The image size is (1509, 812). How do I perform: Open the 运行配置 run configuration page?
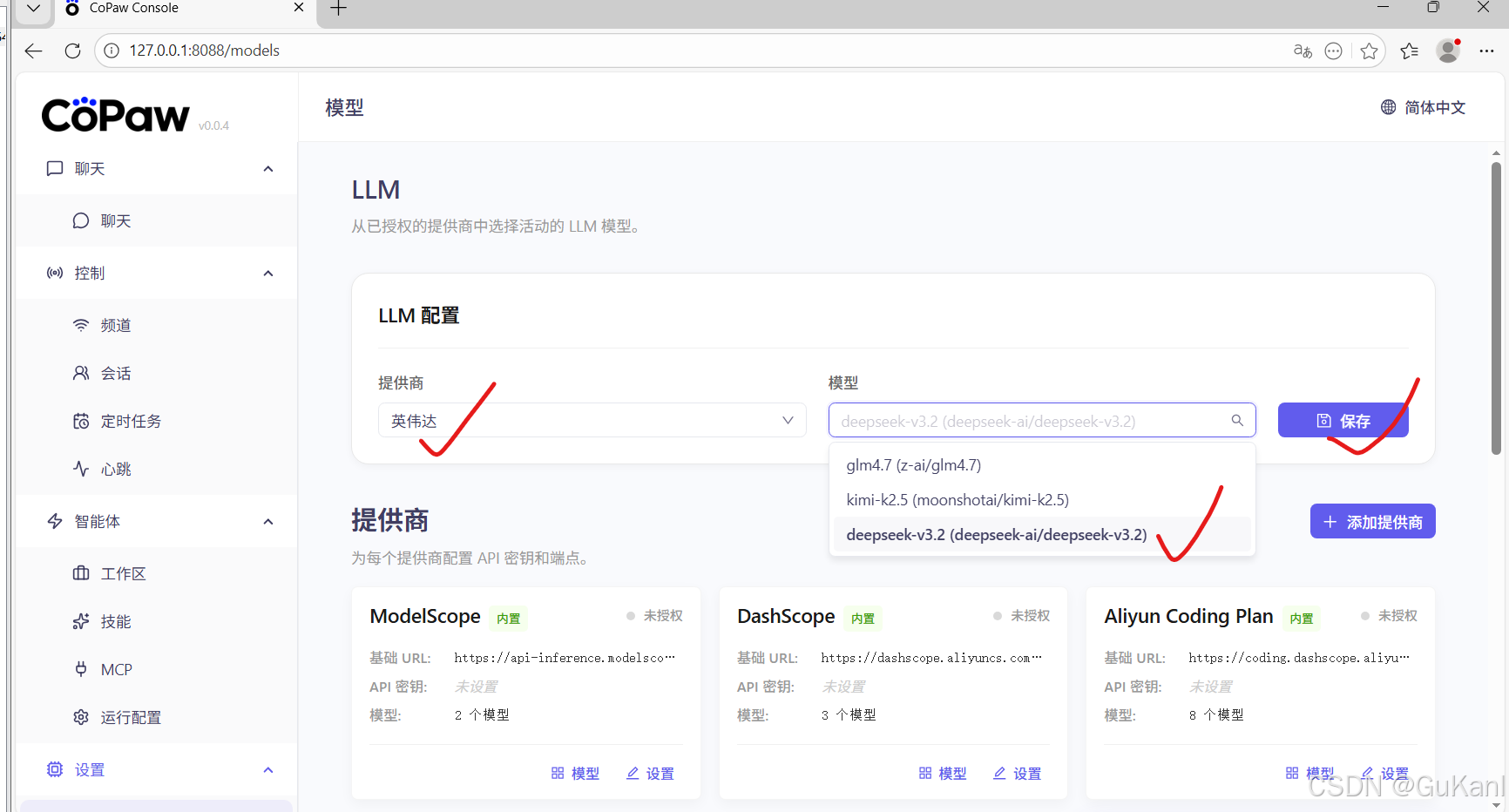(x=130, y=716)
